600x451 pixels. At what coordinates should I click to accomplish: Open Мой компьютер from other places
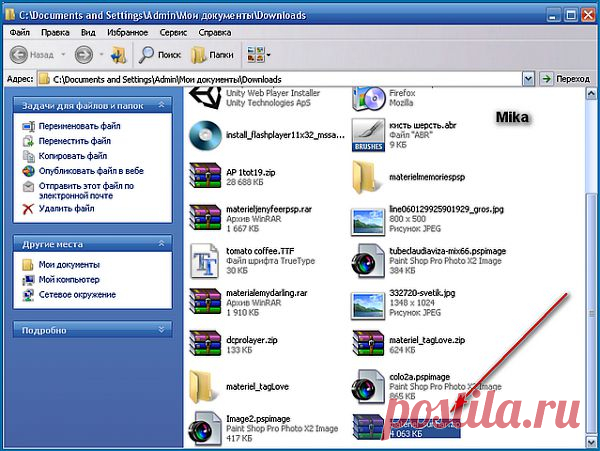click(68, 280)
